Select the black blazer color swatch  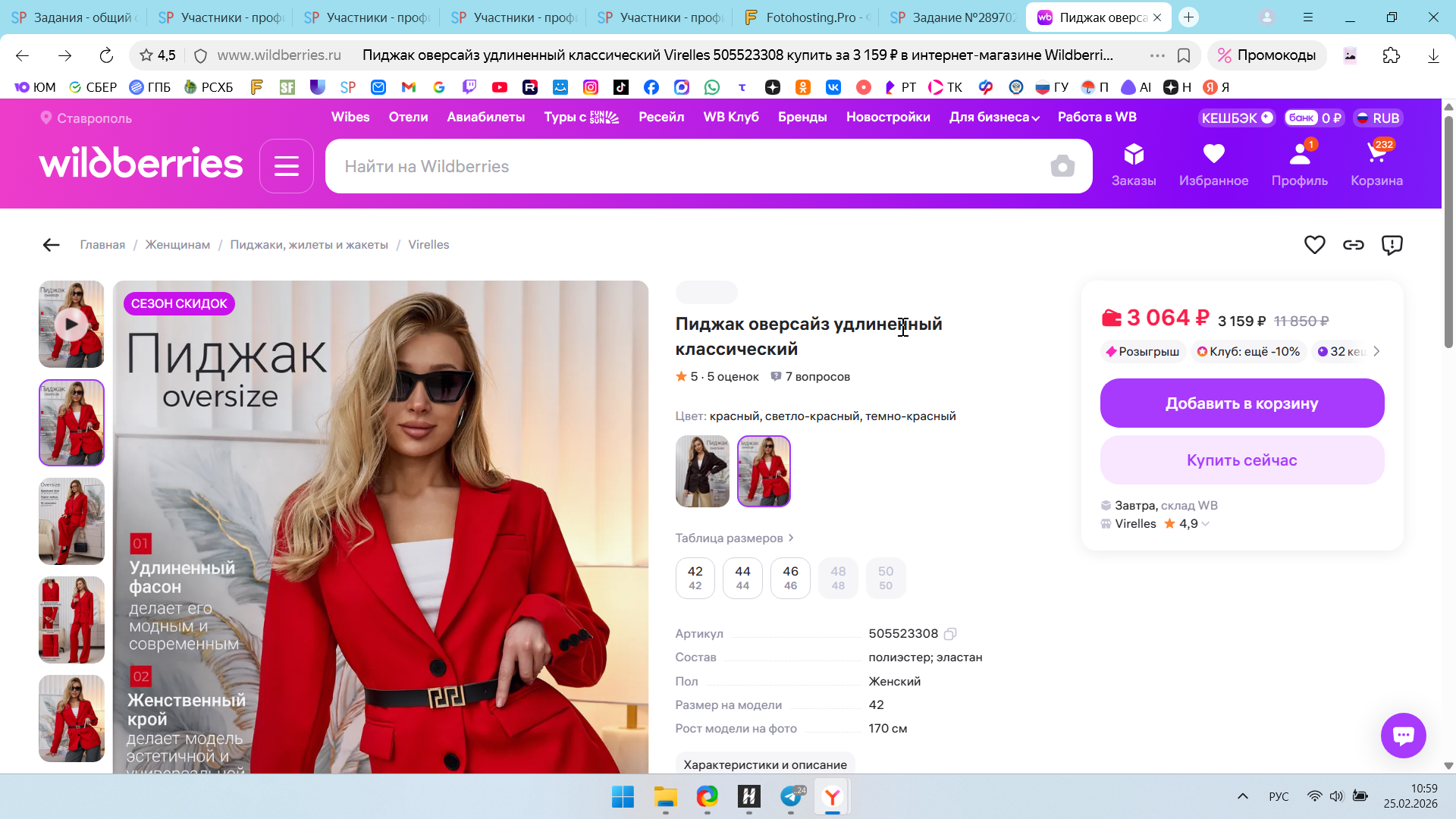[702, 471]
